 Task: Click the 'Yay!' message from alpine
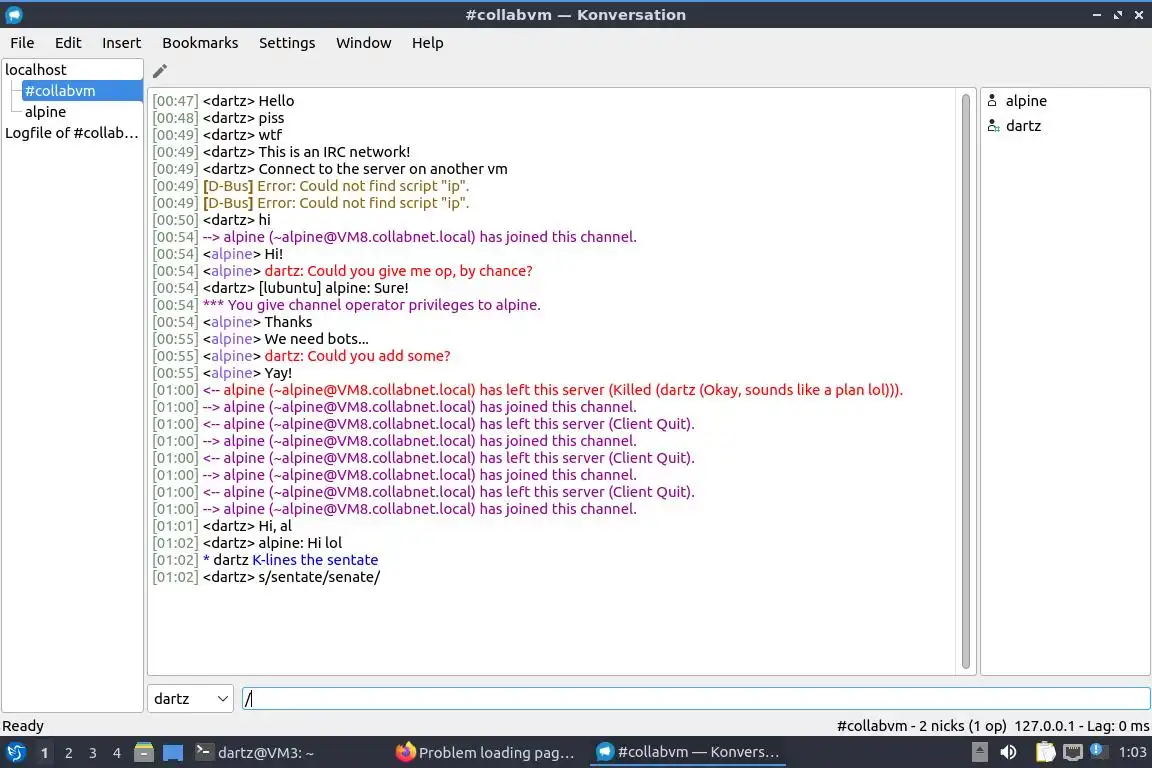[278, 373]
